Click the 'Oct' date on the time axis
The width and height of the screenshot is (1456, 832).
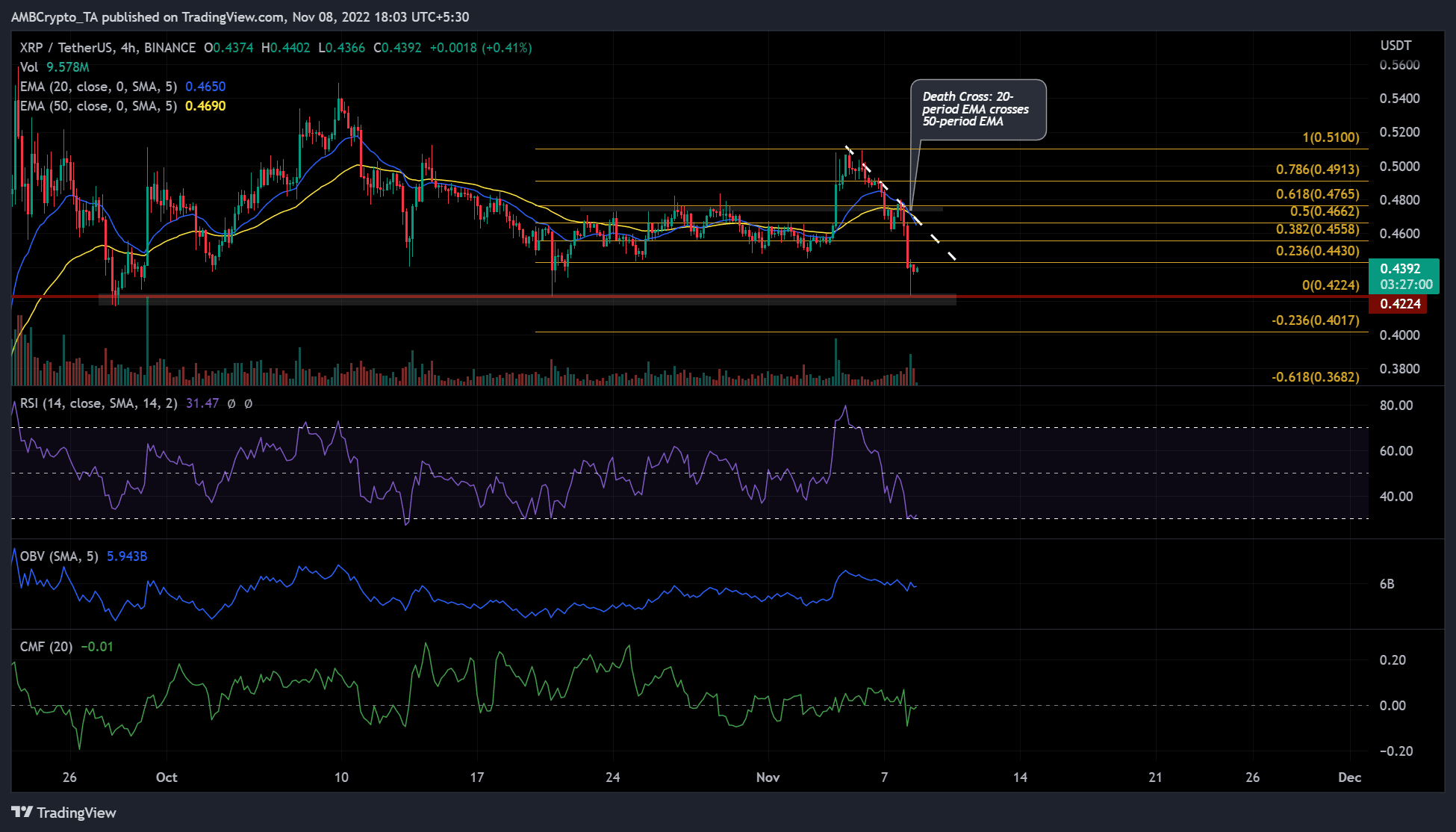coord(167,777)
